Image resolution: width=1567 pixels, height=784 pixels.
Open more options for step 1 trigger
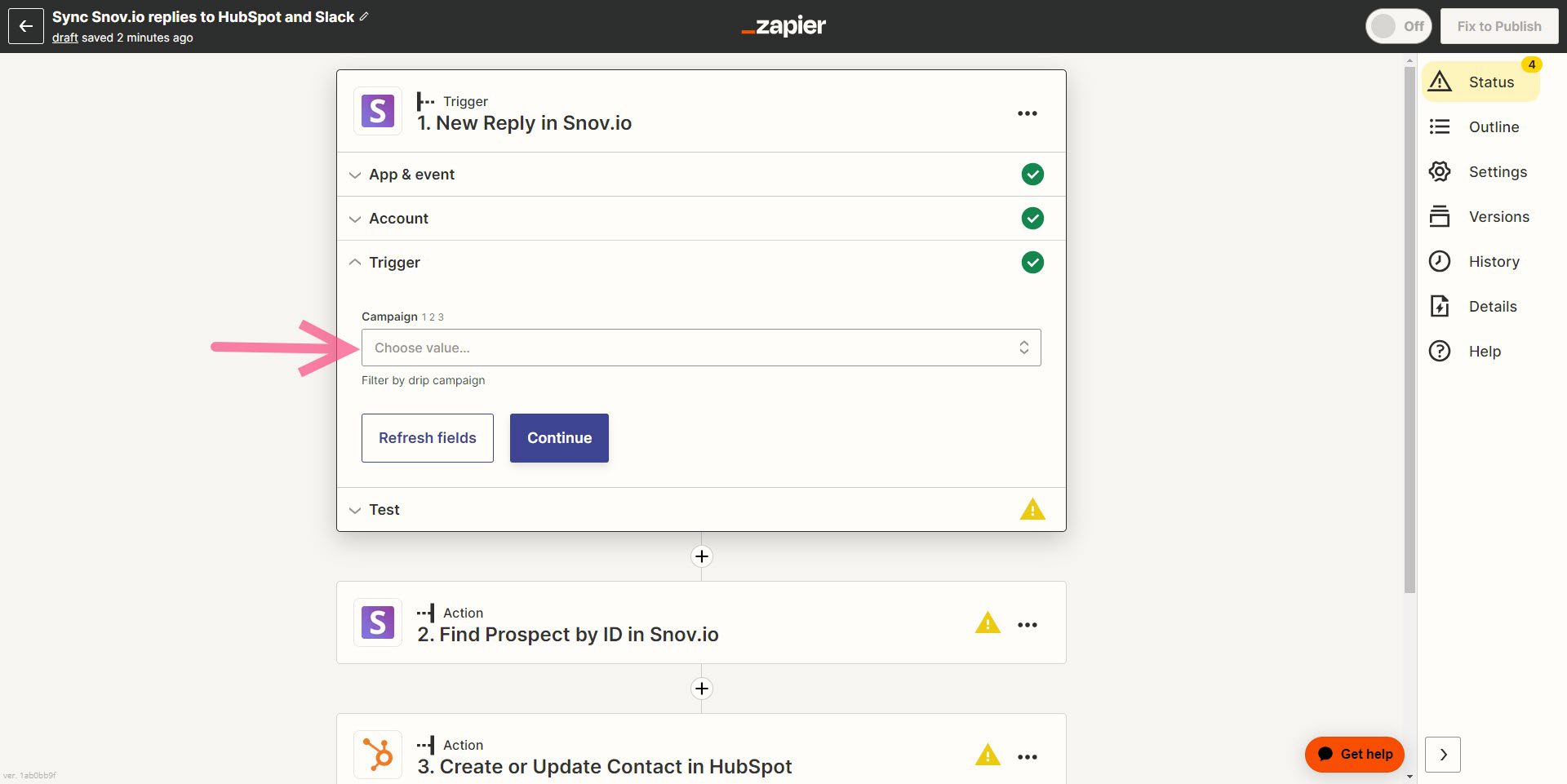tap(1028, 113)
